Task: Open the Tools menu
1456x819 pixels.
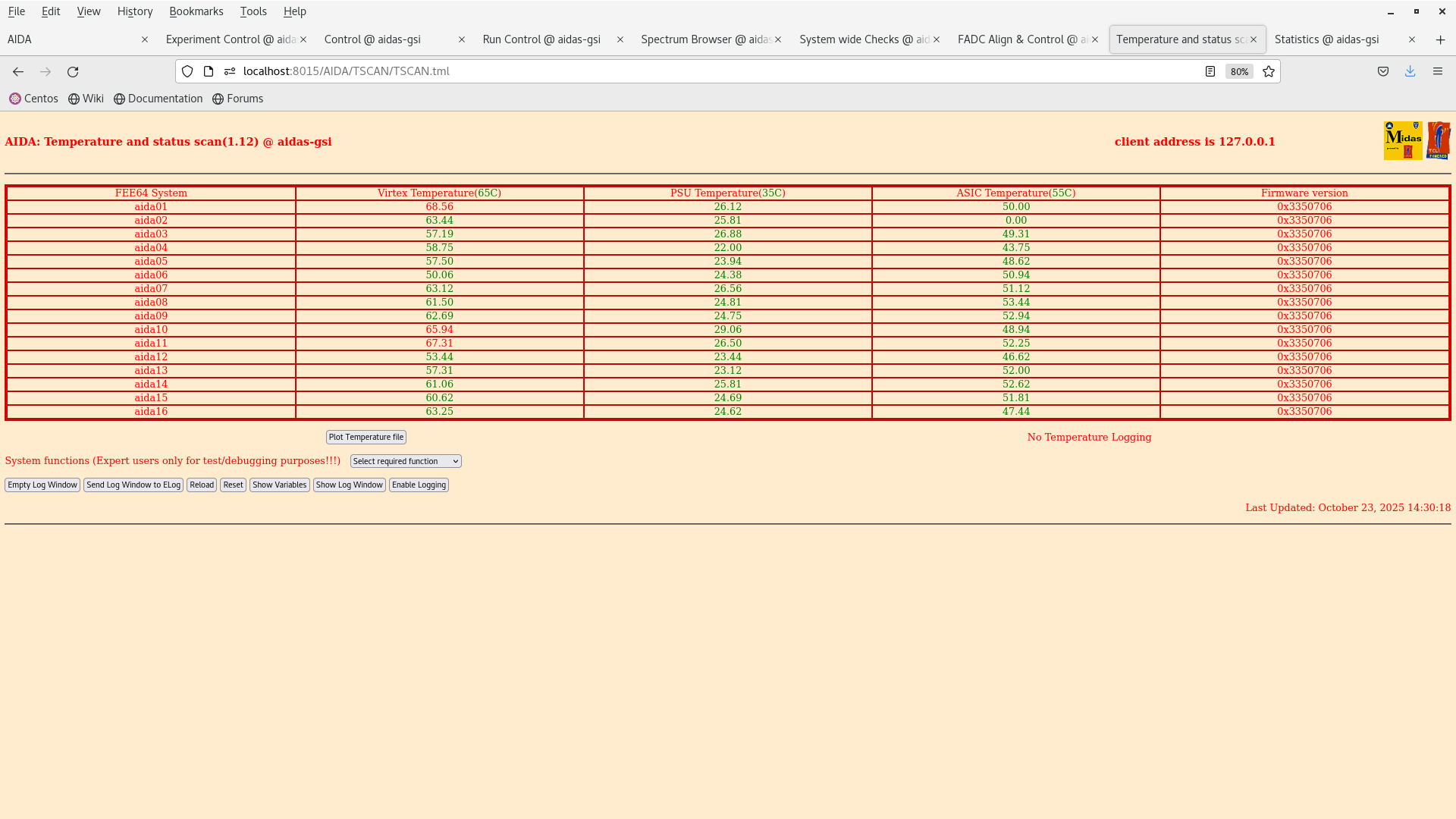Action: (253, 11)
